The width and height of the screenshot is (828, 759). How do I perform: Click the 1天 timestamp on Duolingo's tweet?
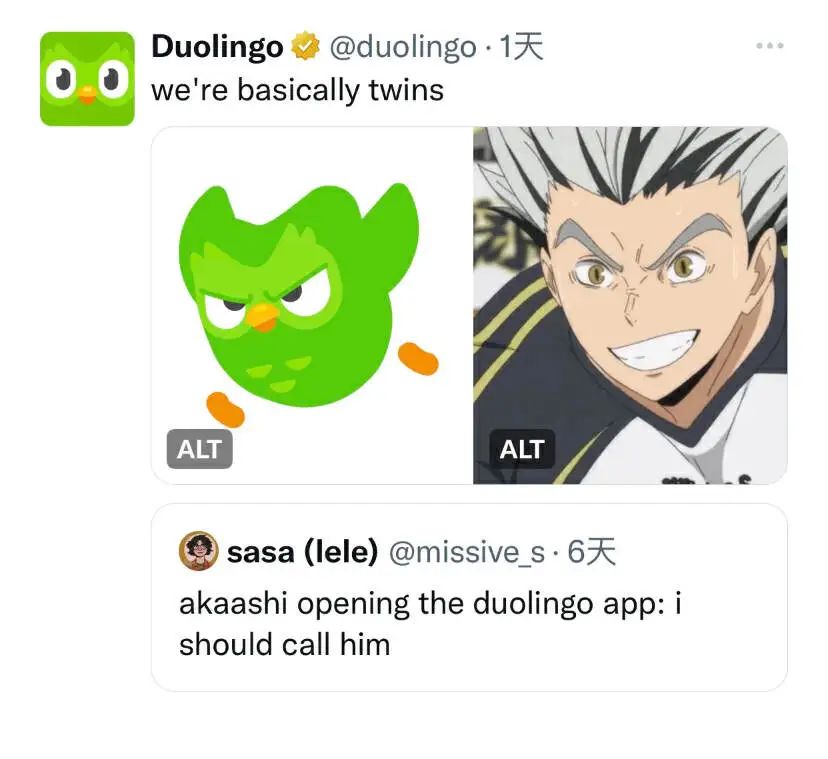pyautogui.click(x=521, y=46)
